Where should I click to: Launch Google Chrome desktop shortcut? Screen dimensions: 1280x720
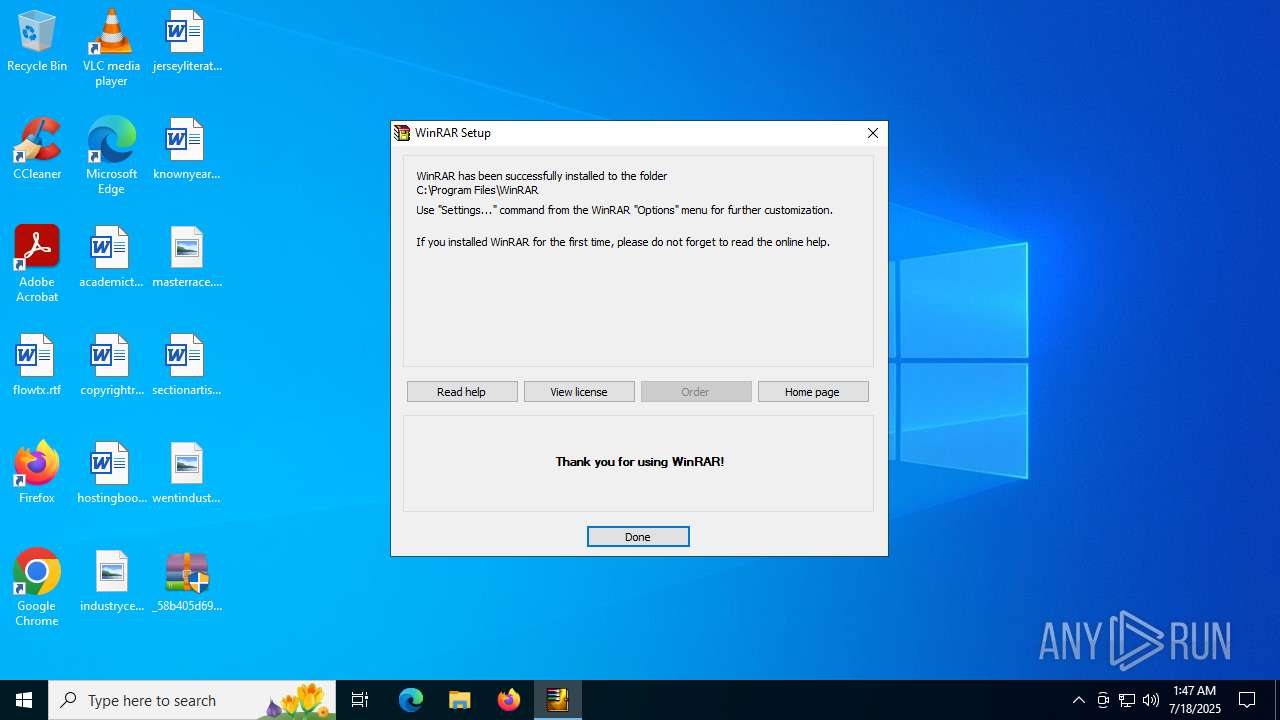[37, 588]
